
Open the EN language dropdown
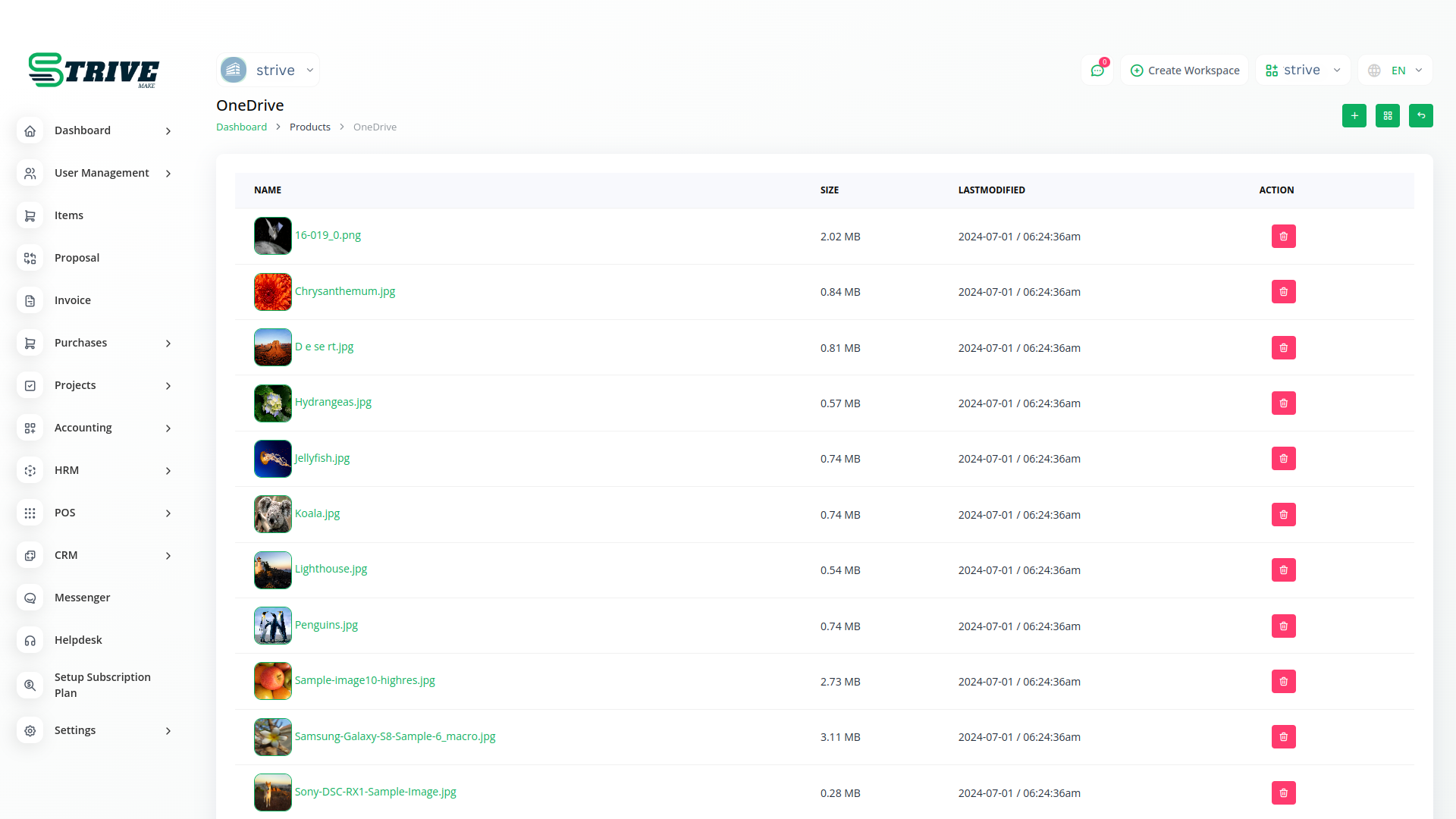coord(1395,71)
